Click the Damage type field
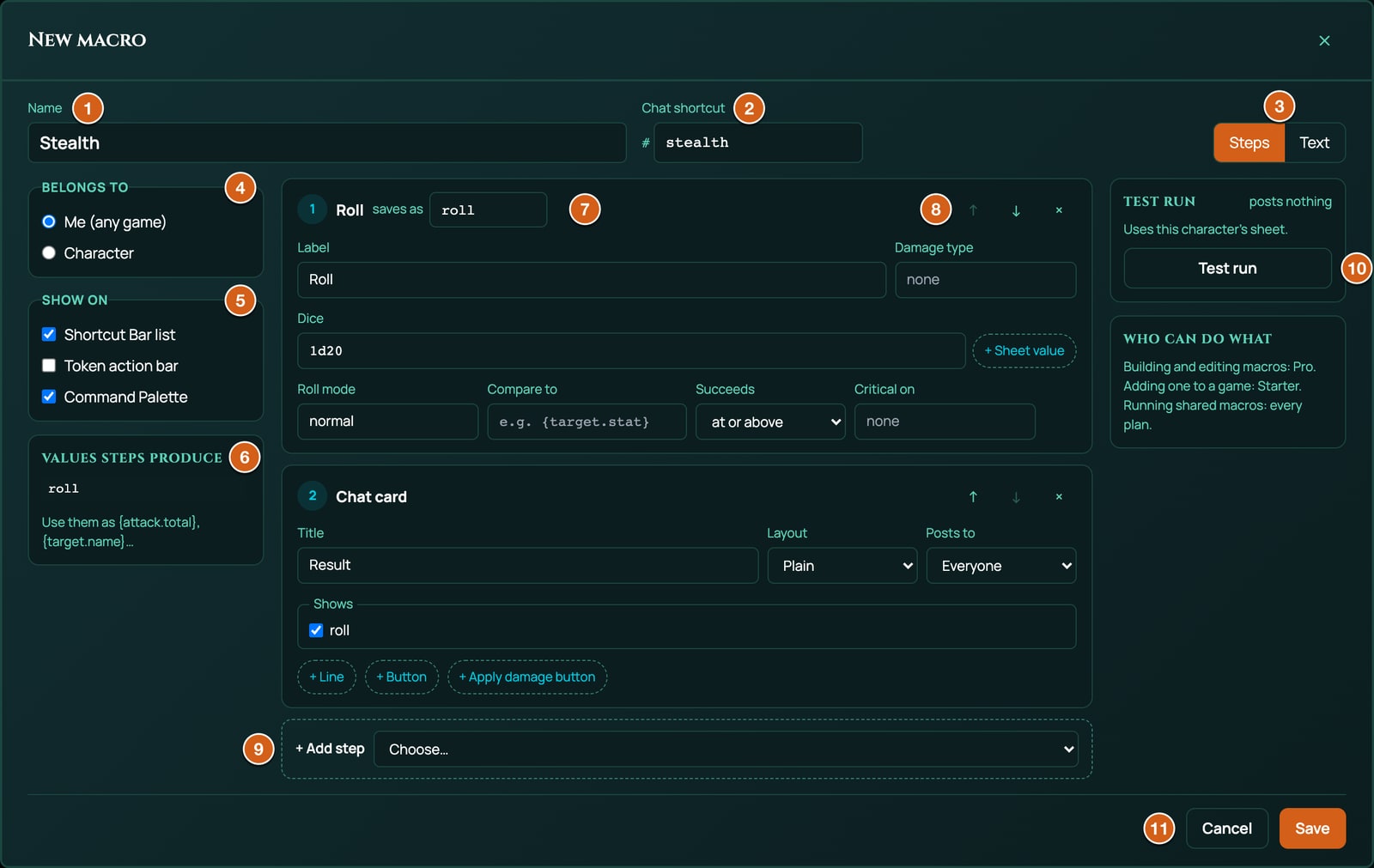This screenshot has height=868, width=1374. pyautogui.click(x=985, y=280)
